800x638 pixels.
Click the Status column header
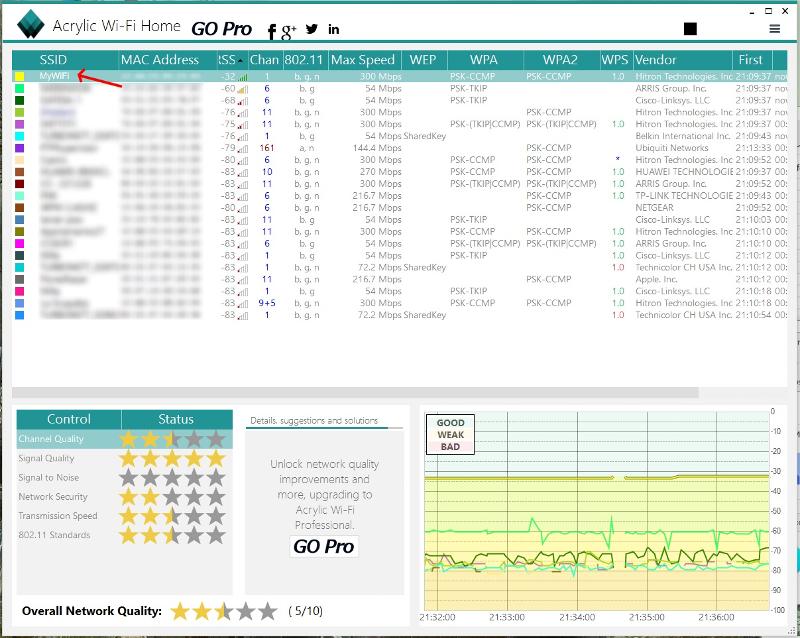coord(177,419)
